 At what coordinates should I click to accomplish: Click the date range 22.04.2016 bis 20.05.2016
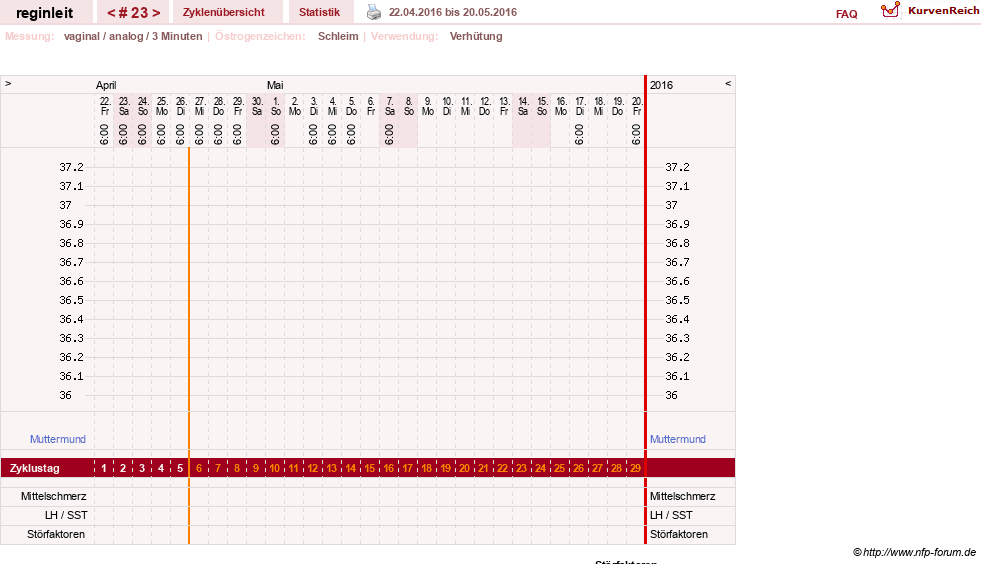pyautogui.click(x=453, y=12)
